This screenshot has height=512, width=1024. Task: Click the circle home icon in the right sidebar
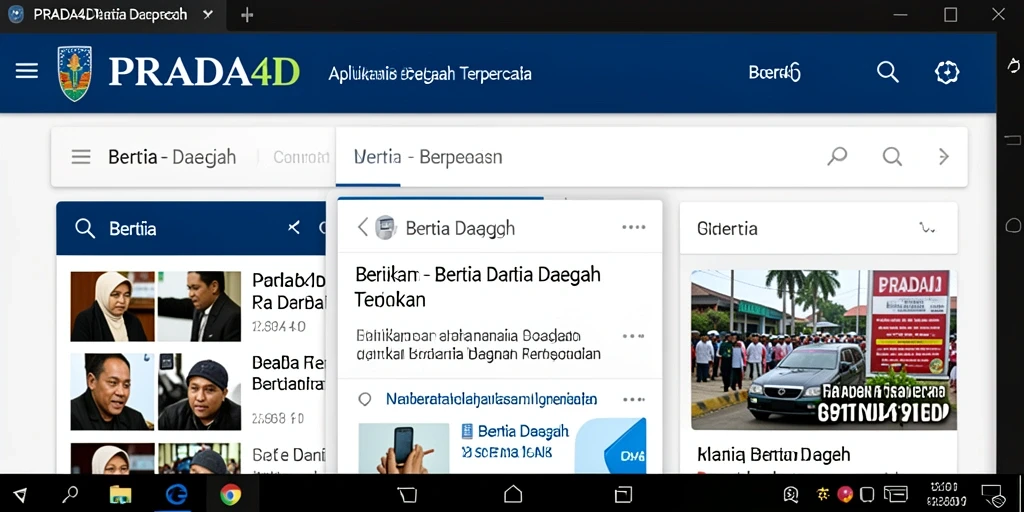coord(1013,226)
